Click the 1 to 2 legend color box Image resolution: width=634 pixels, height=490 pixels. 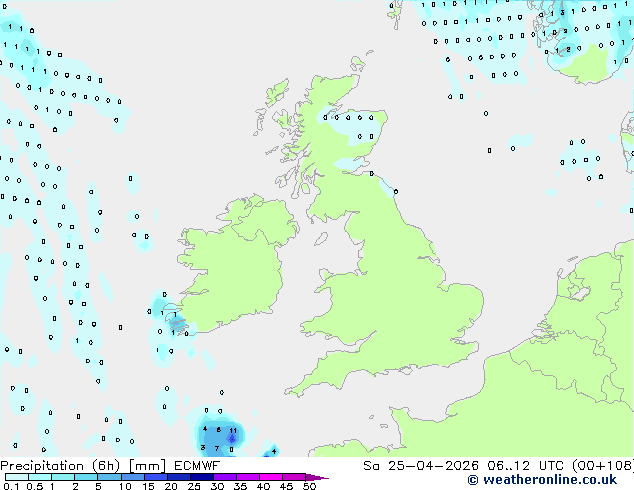[63, 477]
